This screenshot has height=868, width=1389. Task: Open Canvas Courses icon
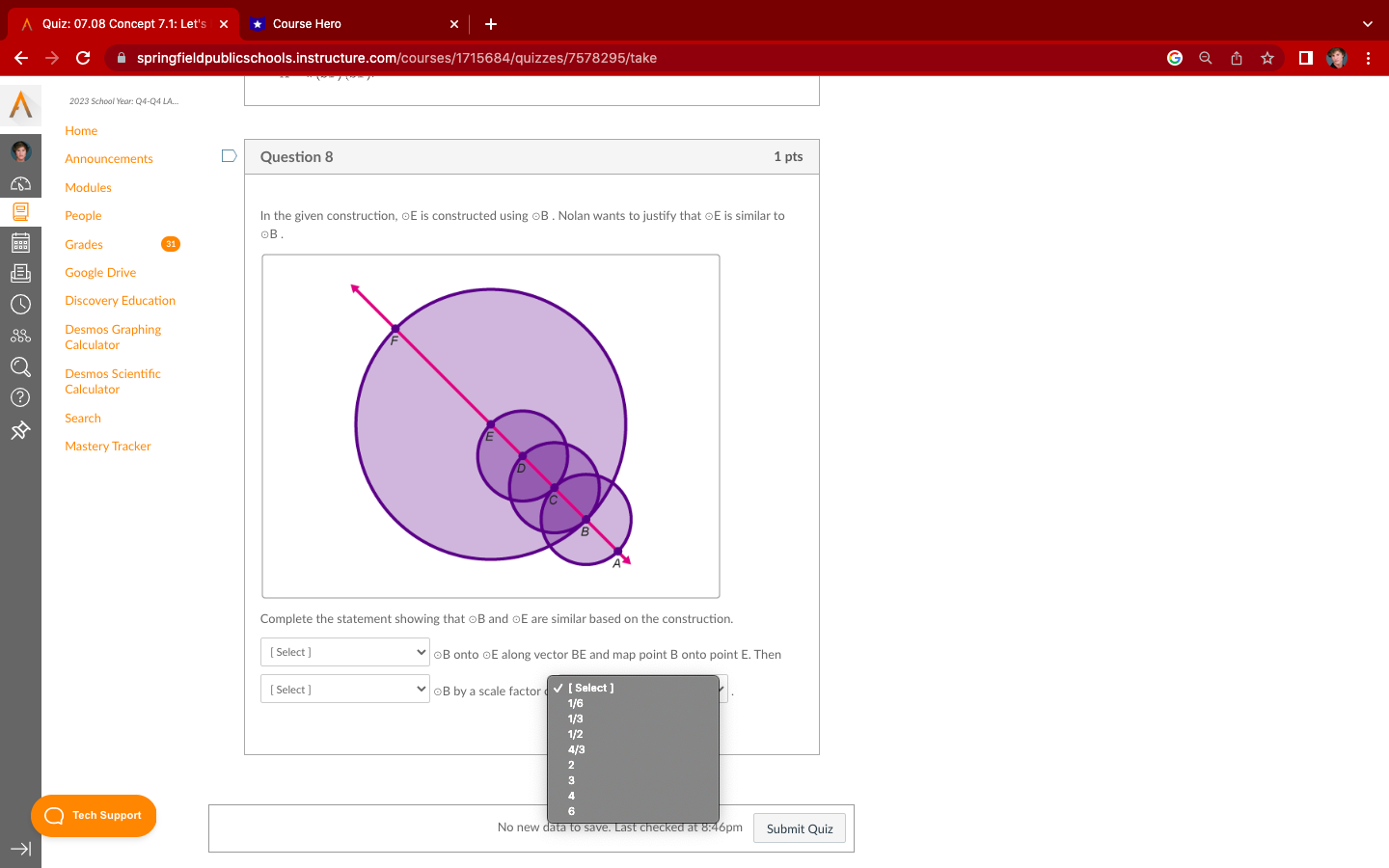pyautogui.click(x=20, y=212)
